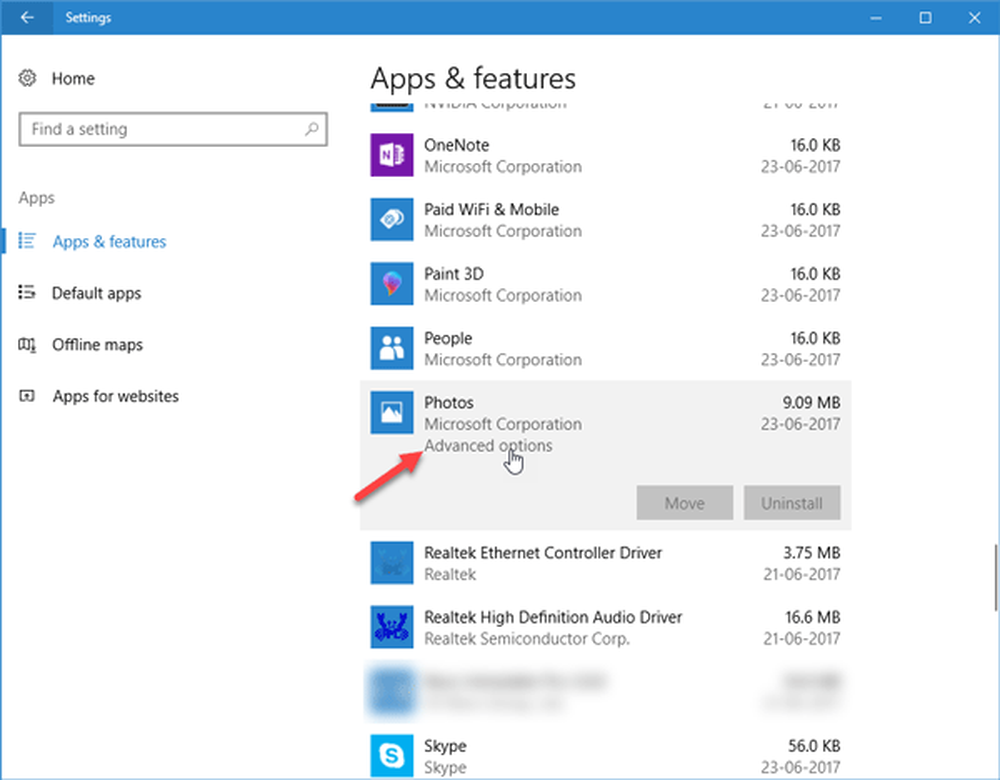Navigate to Apps for websites
The height and width of the screenshot is (780, 1000).
[115, 397]
